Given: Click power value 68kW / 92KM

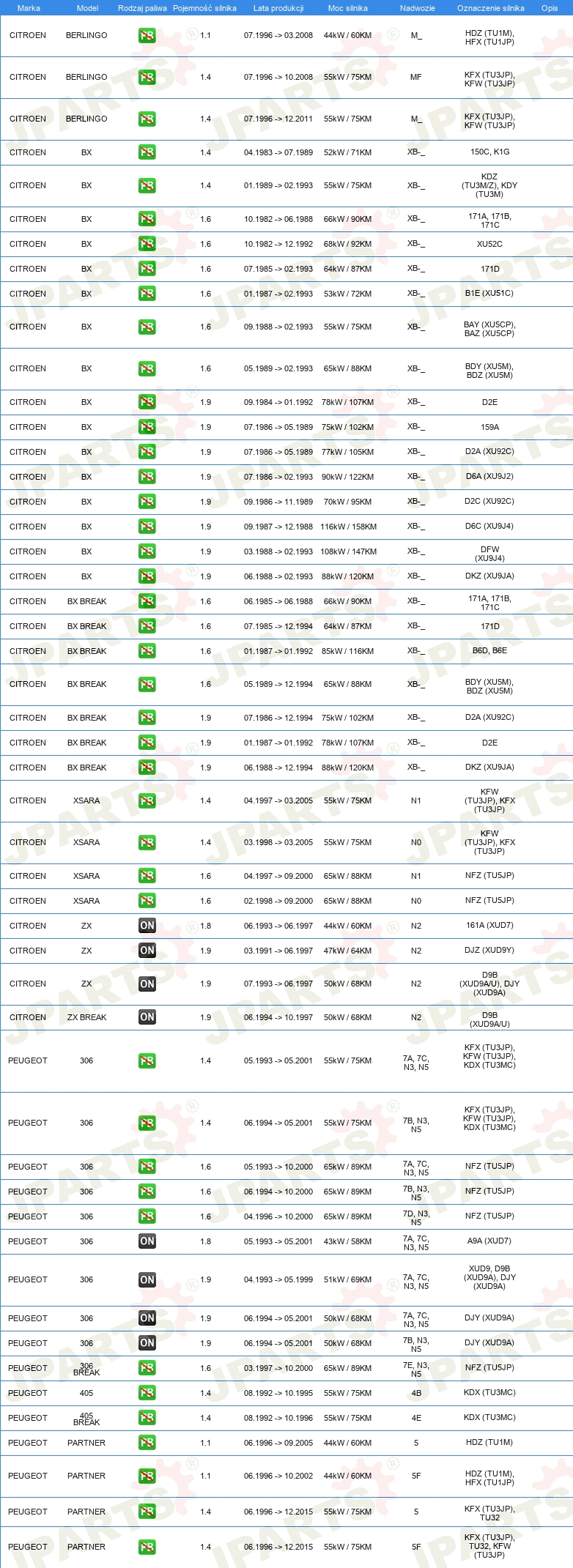Looking at the screenshot, I should point(348,244).
